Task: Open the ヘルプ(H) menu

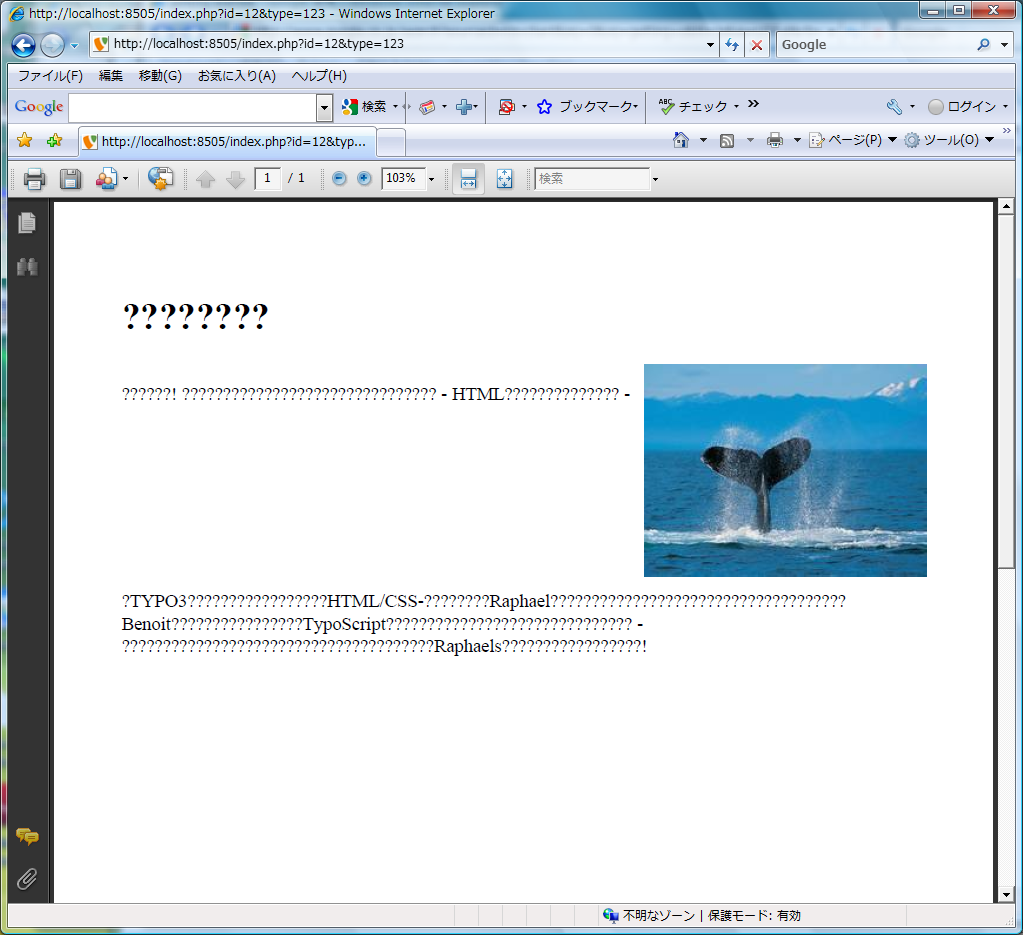Action: pos(319,76)
